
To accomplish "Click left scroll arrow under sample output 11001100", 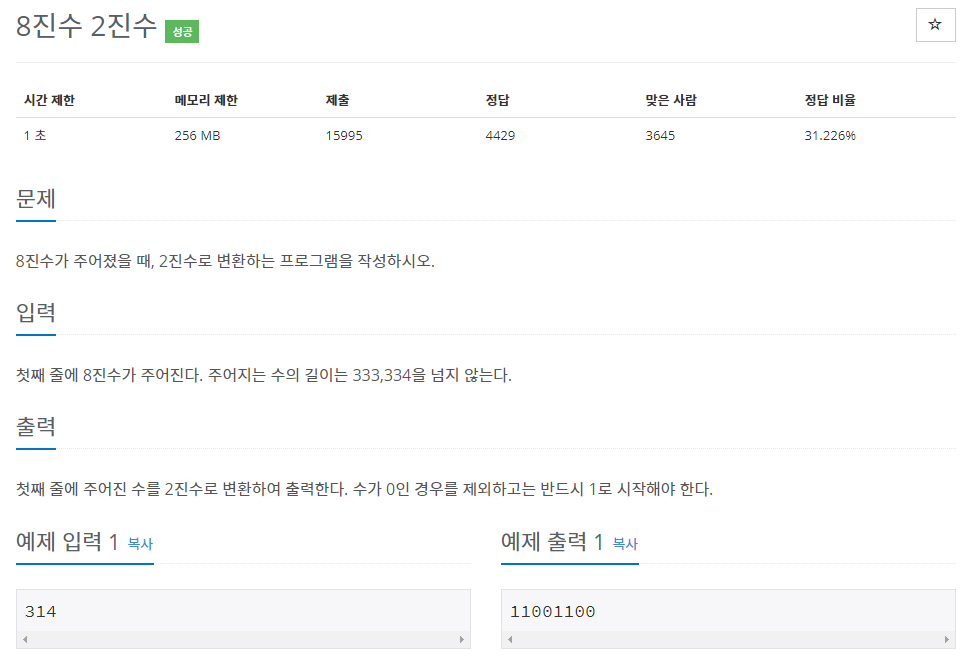I will (x=510, y=639).
